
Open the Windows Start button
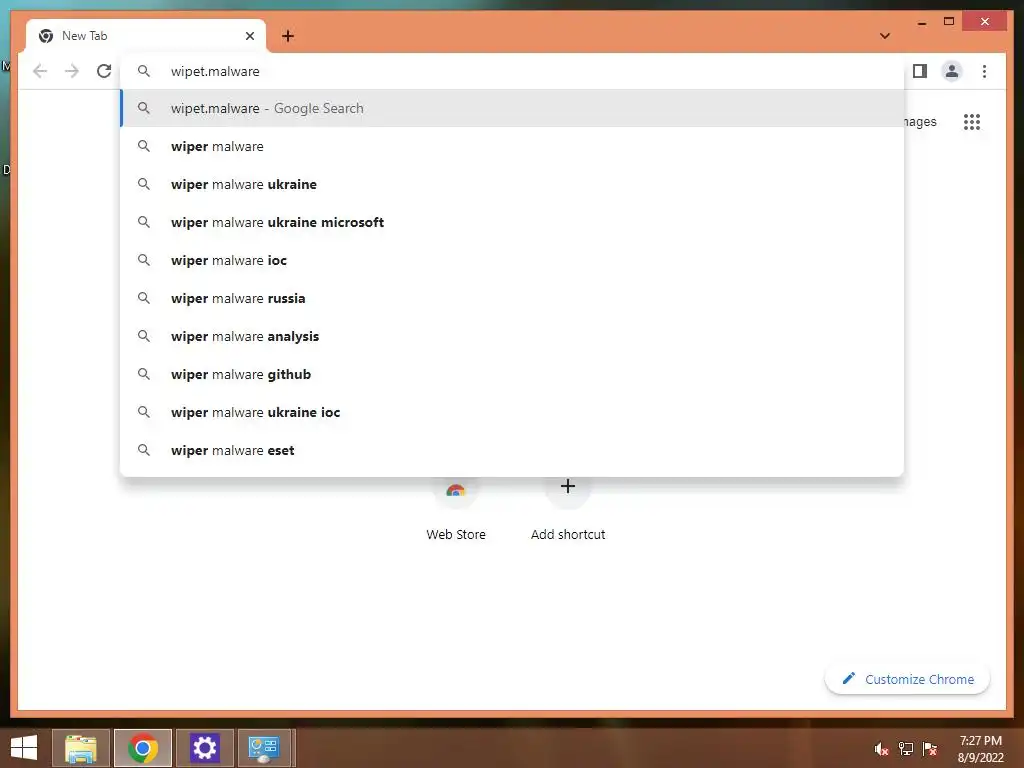point(24,748)
